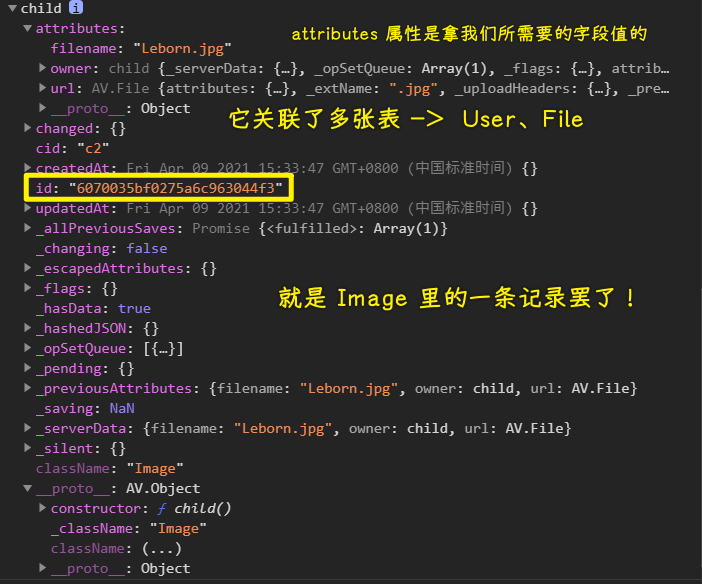Screen dimensions: 702x584
Task: Expand the constructor child() function
Action: (x=43, y=507)
